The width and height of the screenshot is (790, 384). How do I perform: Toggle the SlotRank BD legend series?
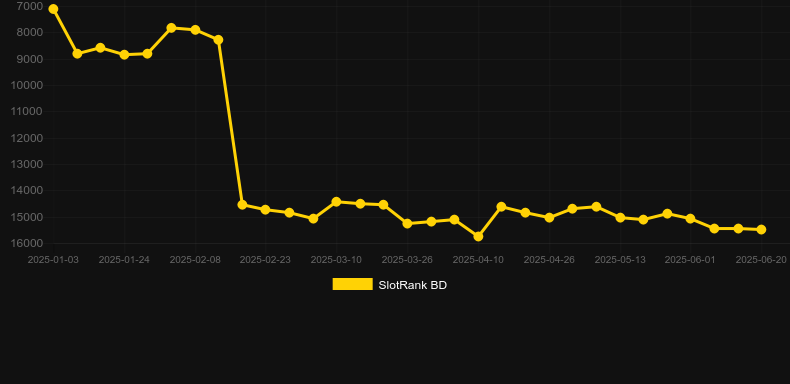[389, 285]
